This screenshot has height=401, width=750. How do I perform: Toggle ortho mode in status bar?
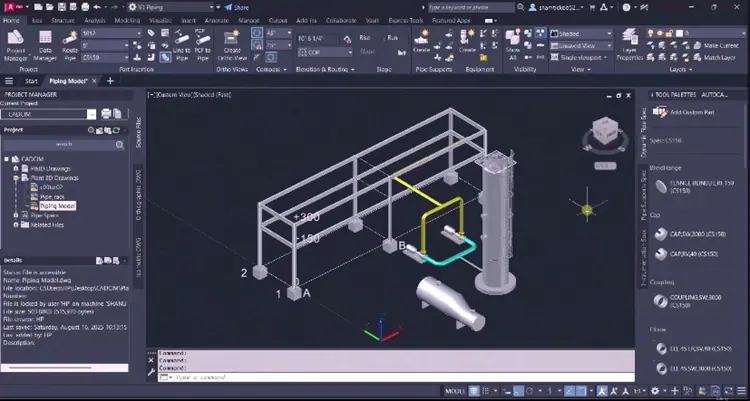tap(518, 391)
